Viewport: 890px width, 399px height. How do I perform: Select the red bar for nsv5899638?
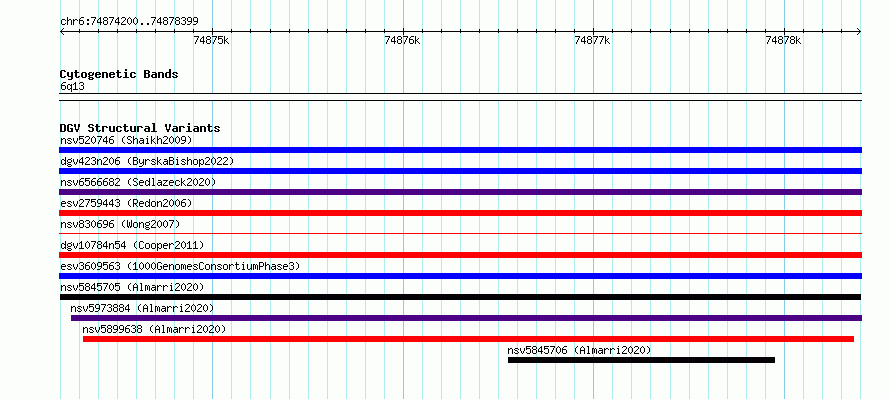pos(468,339)
